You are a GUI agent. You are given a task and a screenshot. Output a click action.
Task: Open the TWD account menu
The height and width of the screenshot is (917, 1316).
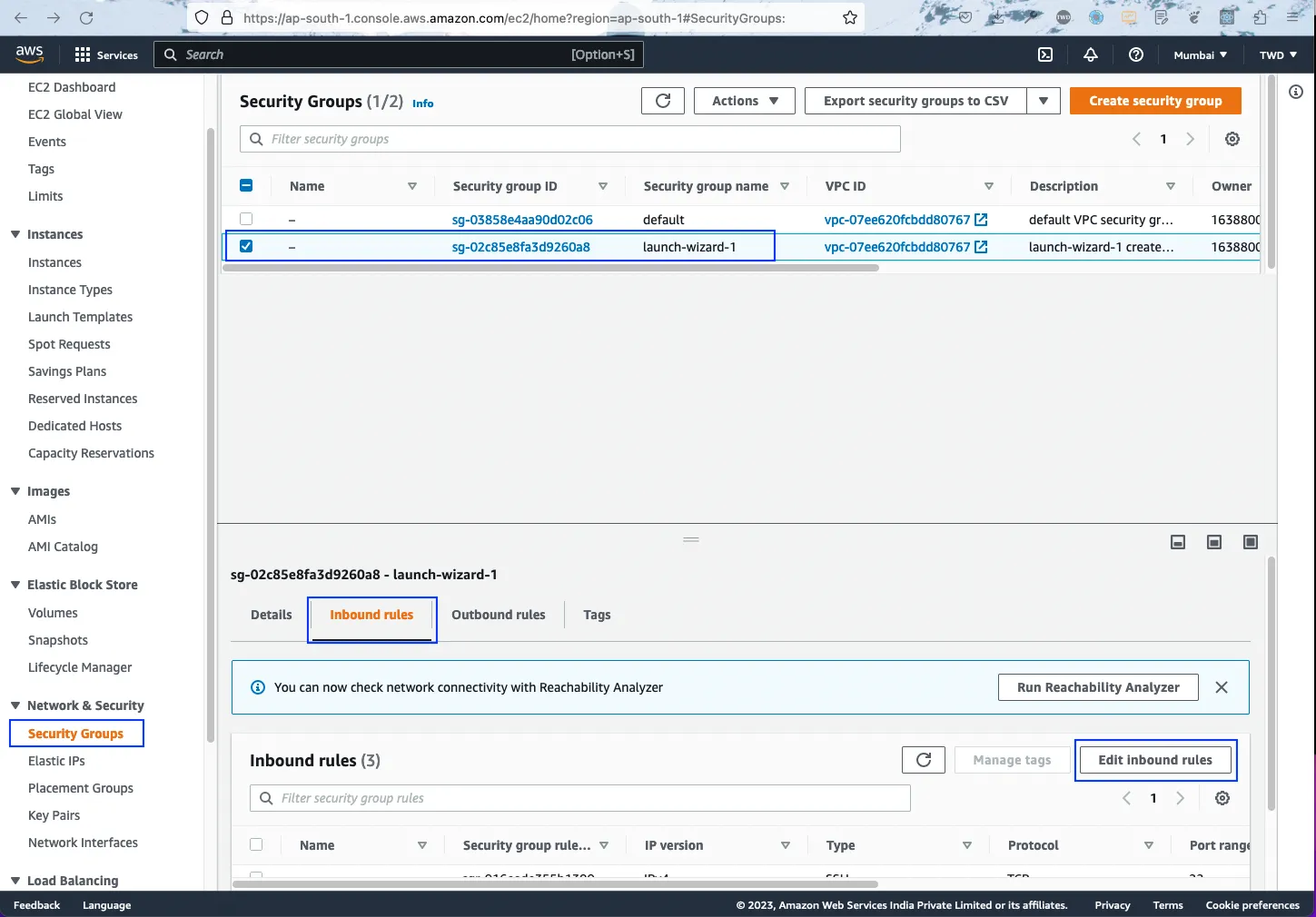(x=1278, y=54)
